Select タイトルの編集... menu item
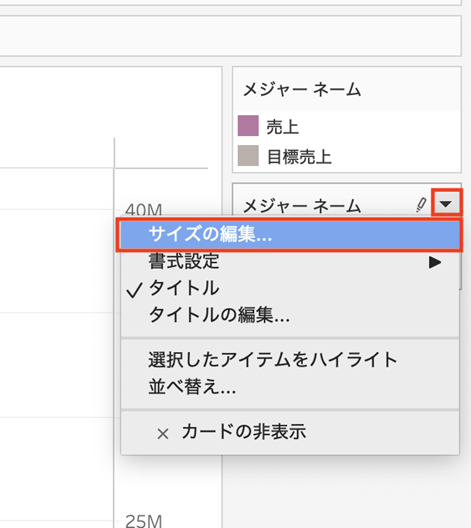Viewport: 471px width, 528px height. point(290,315)
